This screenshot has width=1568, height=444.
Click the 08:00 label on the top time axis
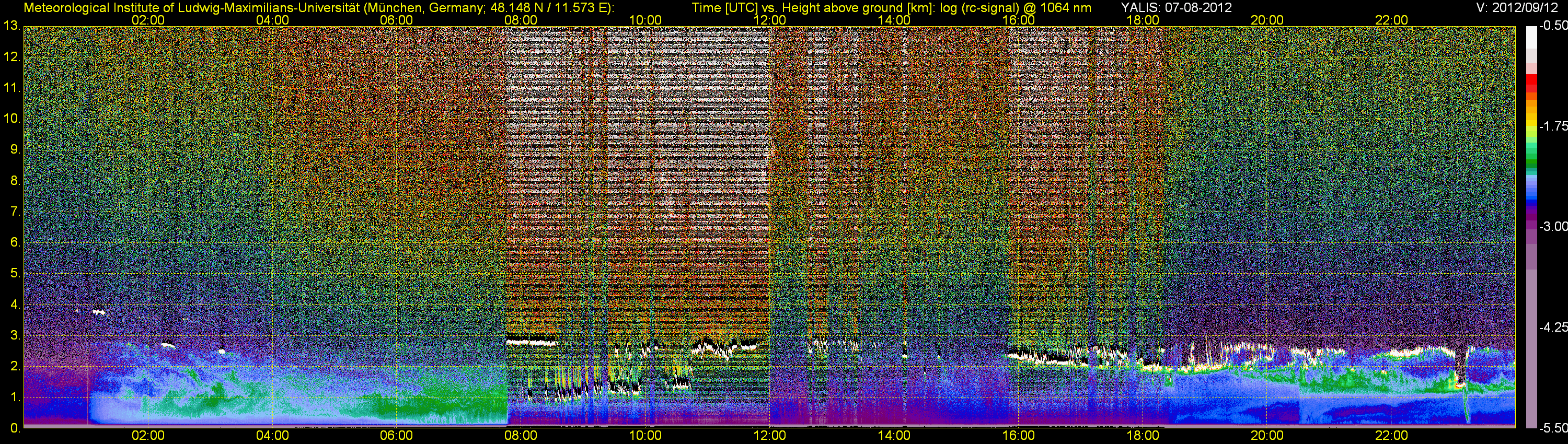521,20
